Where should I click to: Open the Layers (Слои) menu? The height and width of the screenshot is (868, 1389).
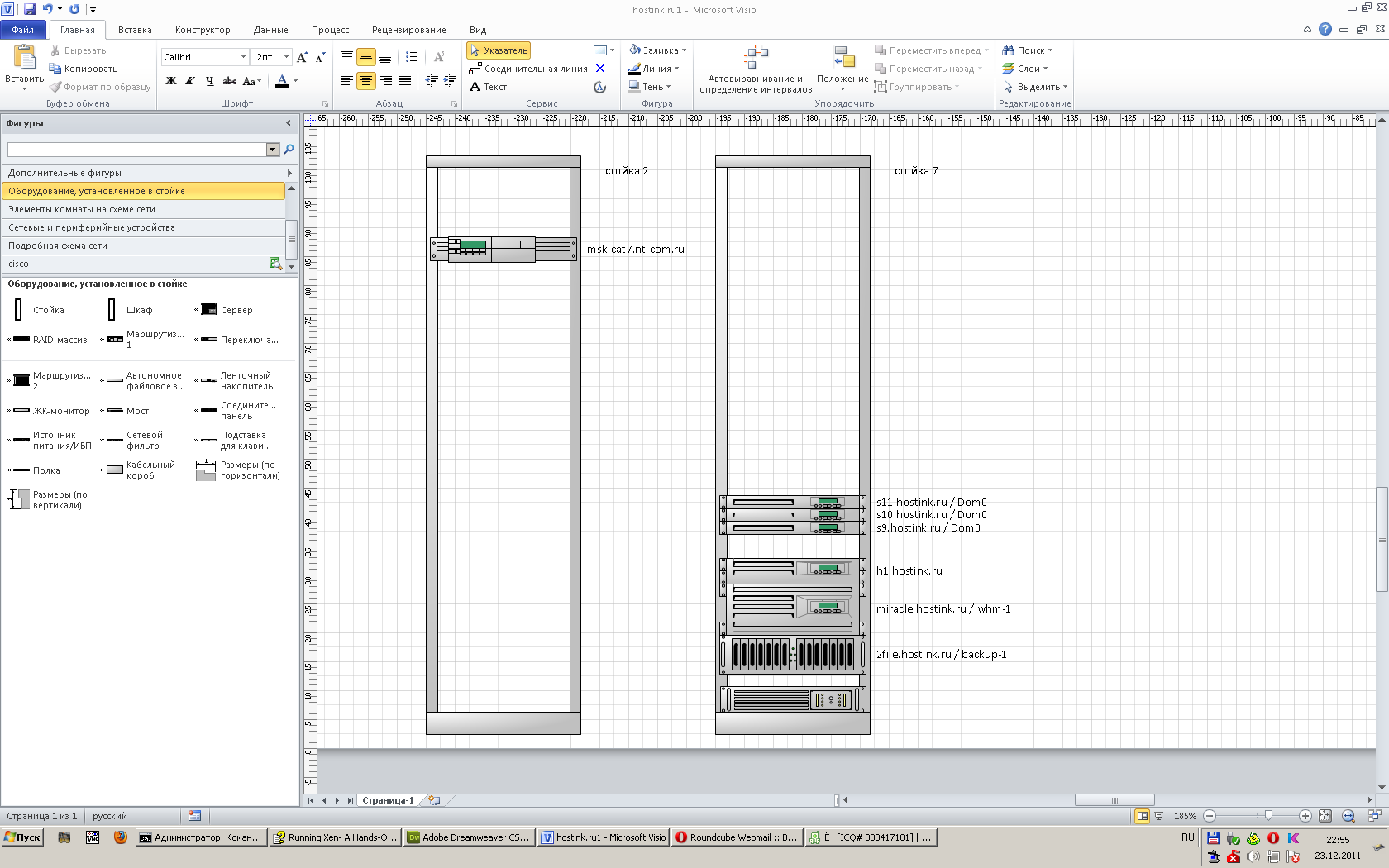tap(1025, 69)
